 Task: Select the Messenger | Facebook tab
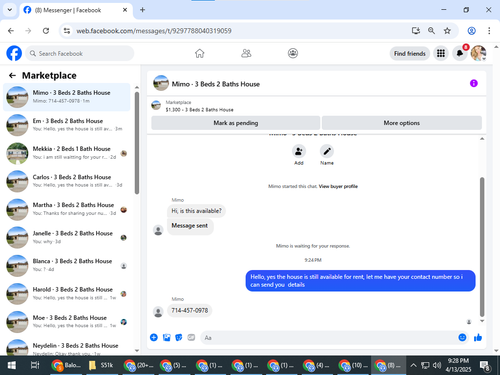point(76,10)
